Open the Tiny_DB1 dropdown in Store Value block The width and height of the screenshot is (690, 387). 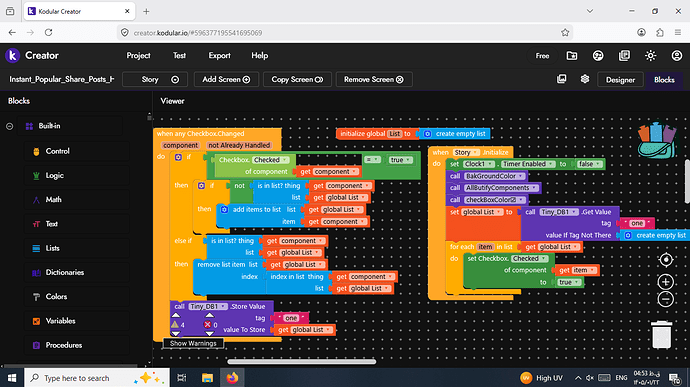[x=208, y=306]
